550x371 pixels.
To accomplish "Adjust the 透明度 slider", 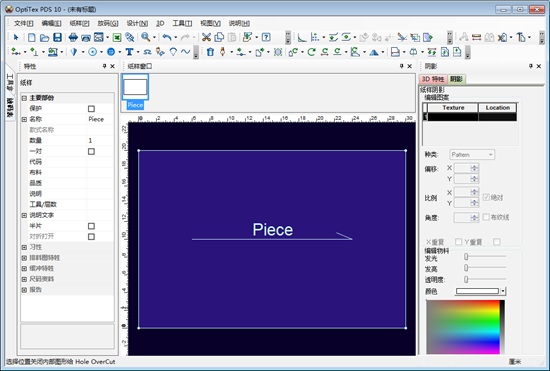I will coord(466,279).
